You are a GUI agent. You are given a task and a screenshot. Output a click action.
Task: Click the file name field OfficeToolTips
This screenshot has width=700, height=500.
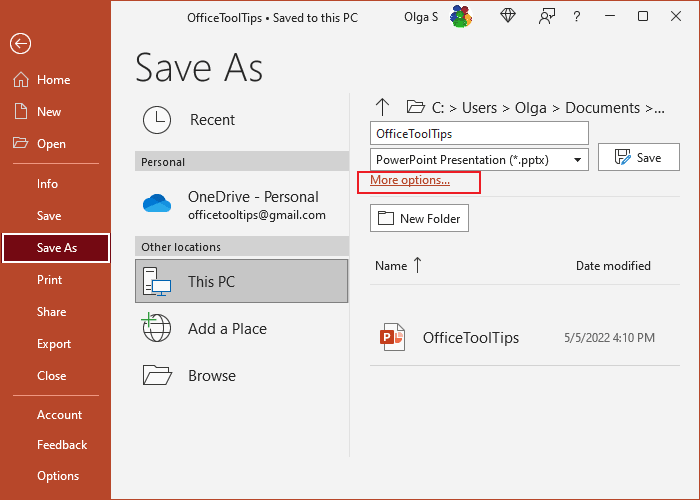pos(479,133)
